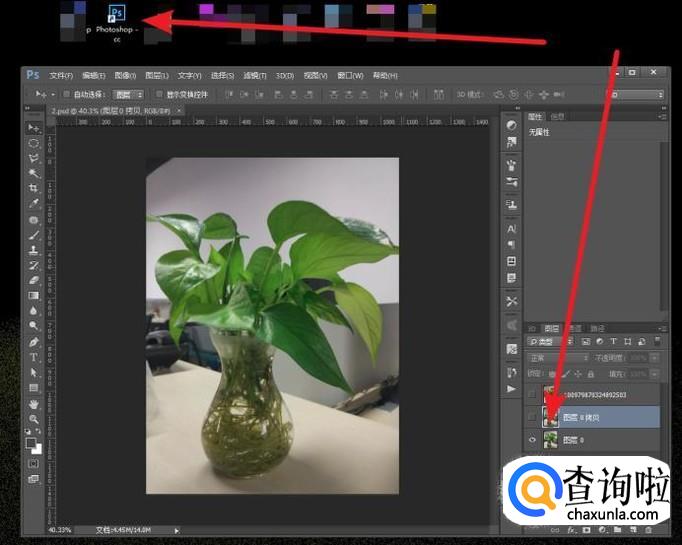
Task: Enable the 显示变换控件 checkbox
Action: pos(158,94)
